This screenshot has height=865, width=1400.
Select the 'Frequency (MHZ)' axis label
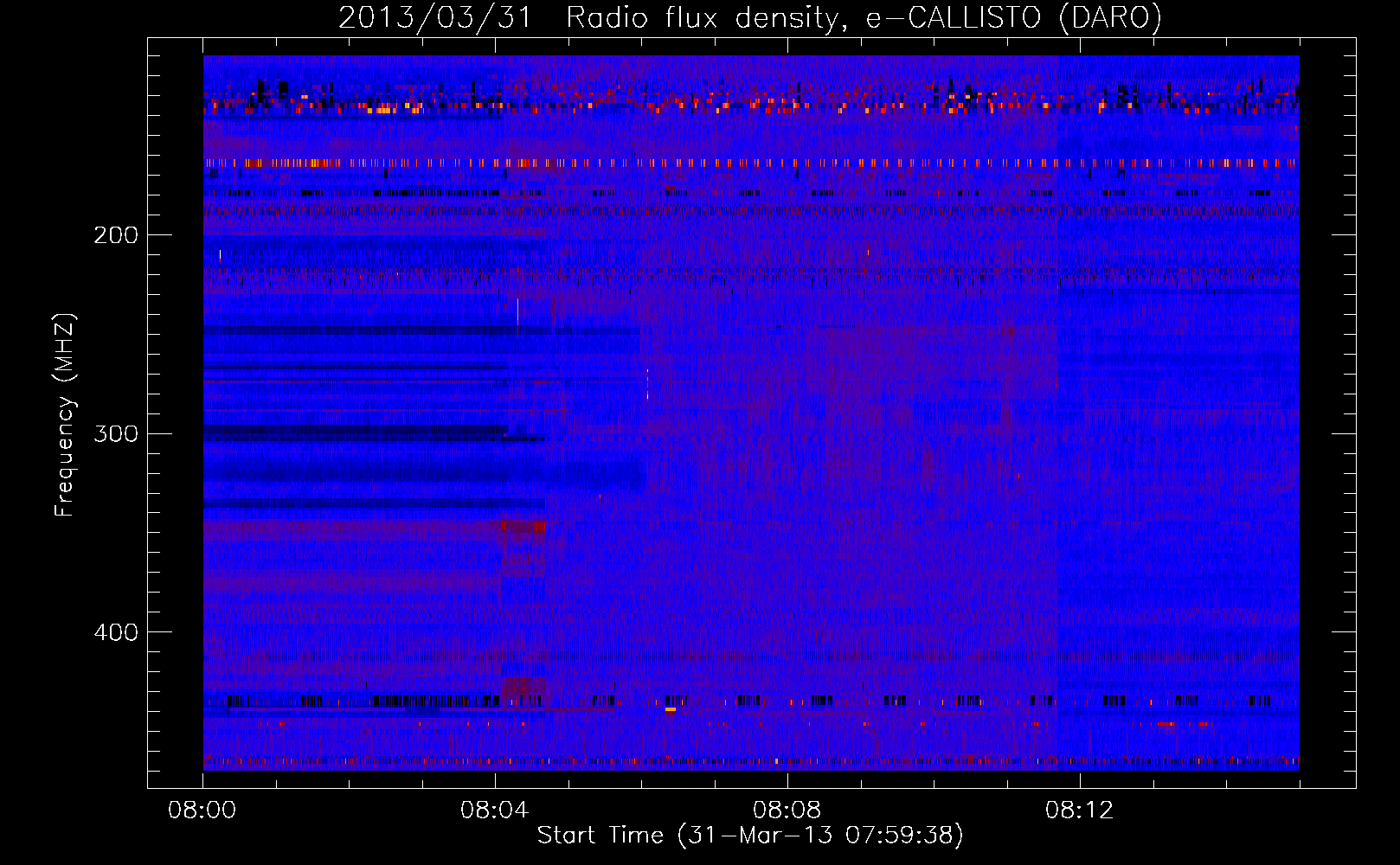pyautogui.click(x=65, y=415)
